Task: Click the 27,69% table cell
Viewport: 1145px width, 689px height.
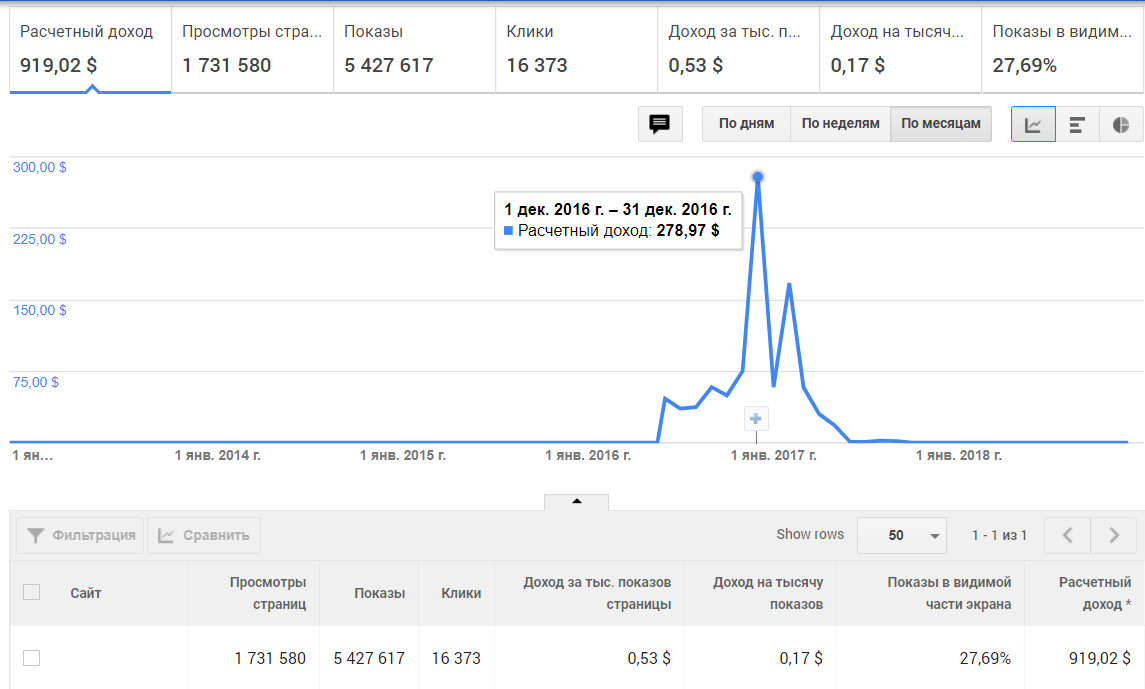Action: click(x=985, y=658)
